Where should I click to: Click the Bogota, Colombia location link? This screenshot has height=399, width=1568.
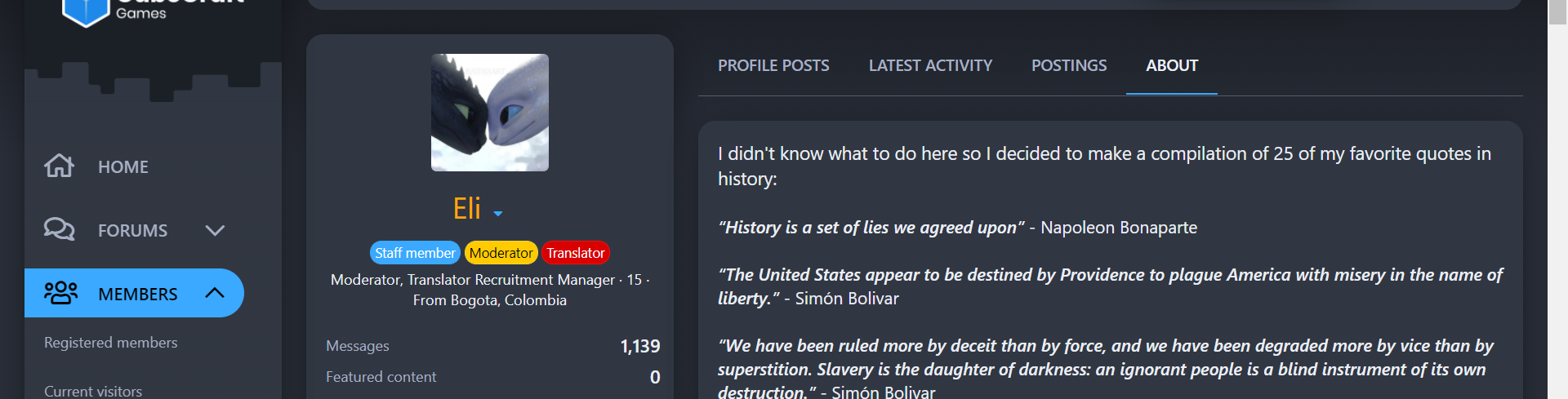click(509, 300)
